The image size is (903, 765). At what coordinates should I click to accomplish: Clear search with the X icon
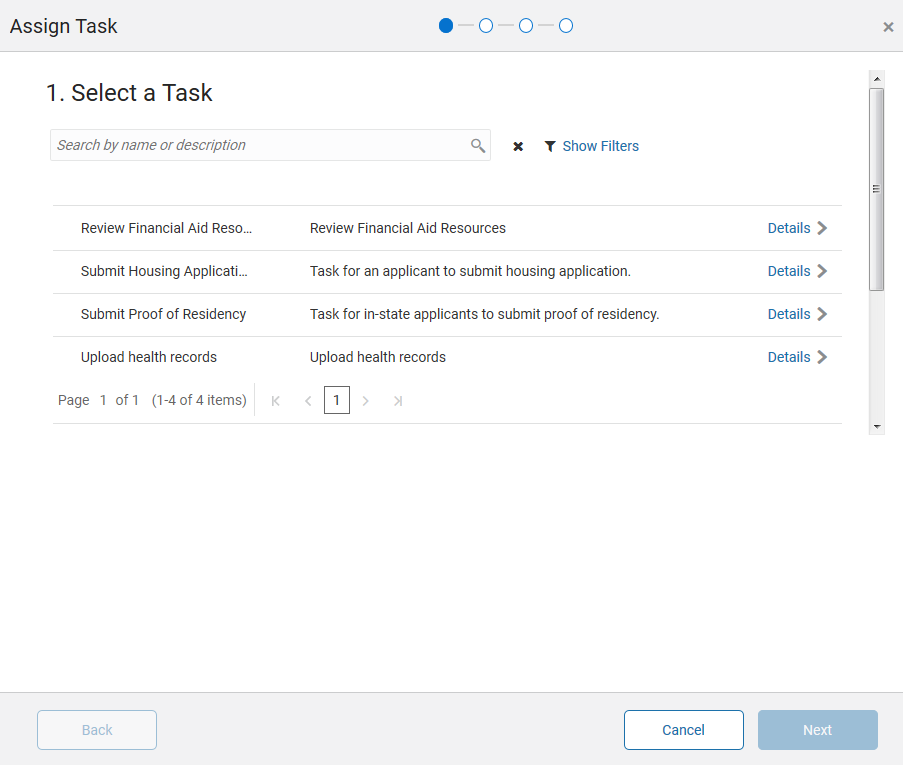click(518, 147)
